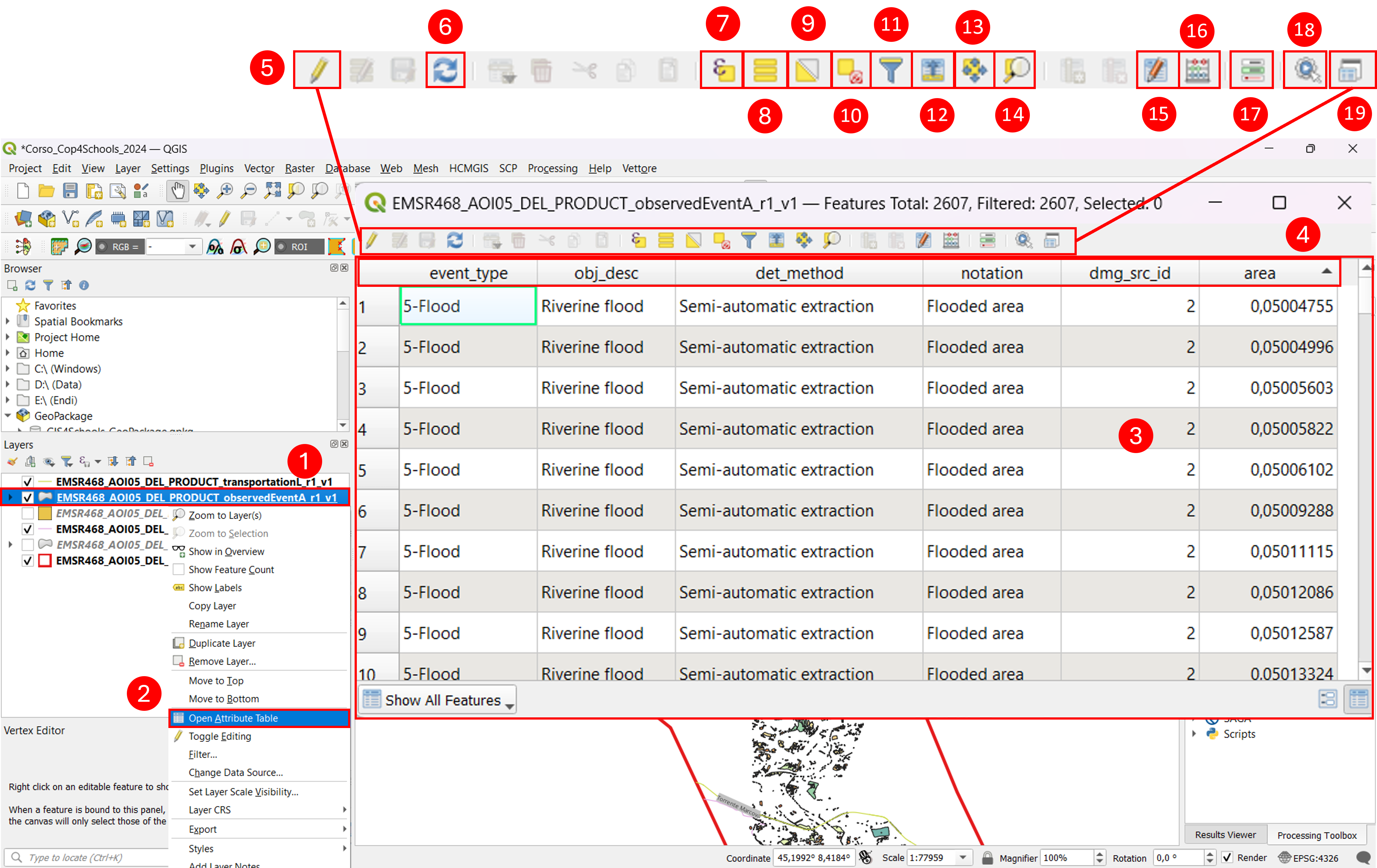Switch to form view button bottom right
Screen dimensions: 1377x868
pyautogui.click(x=1327, y=699)
